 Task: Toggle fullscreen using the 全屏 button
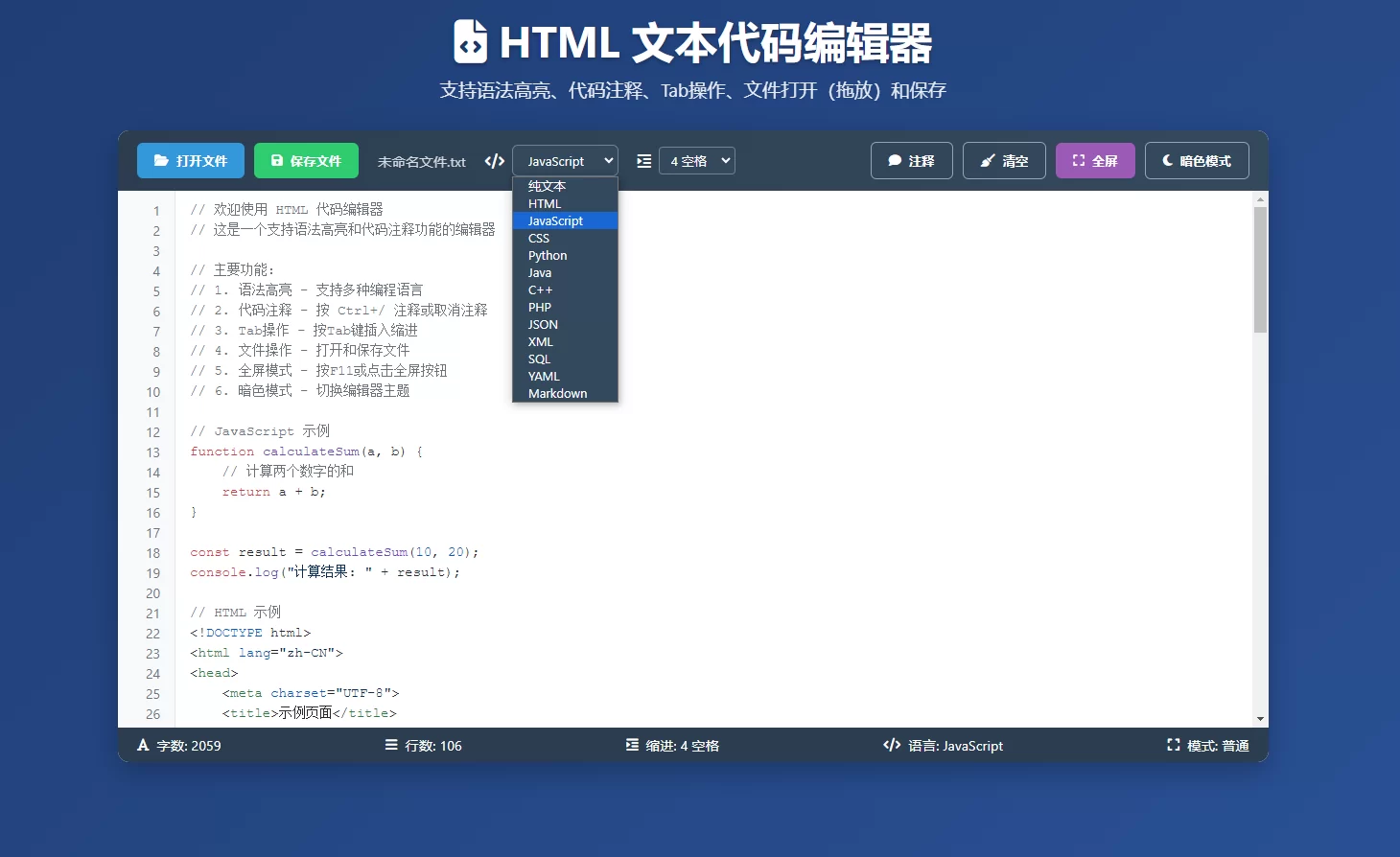(x=1095, y=160)
